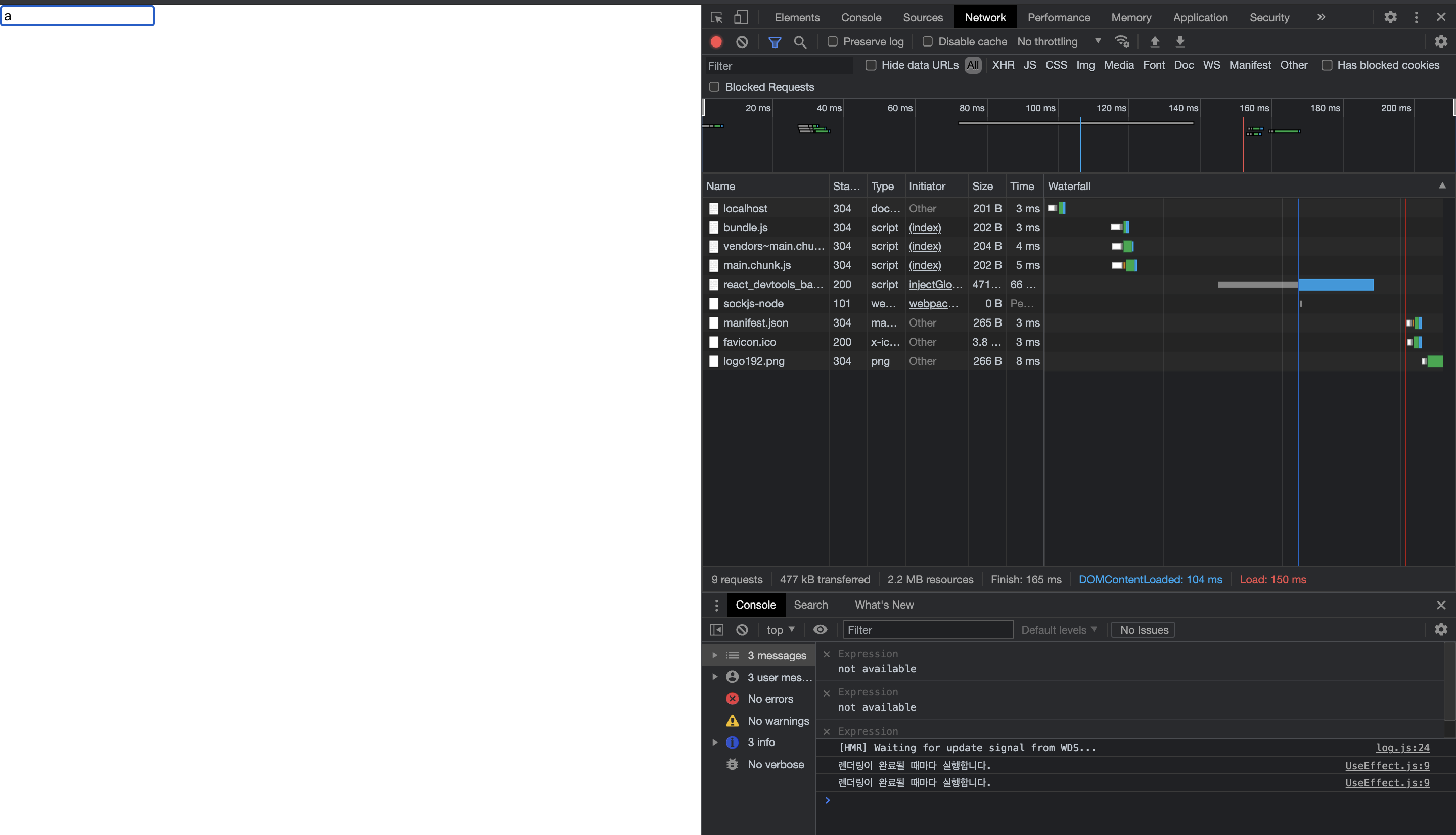Click the Import HAR upload icon

(x=1155, y=42)
